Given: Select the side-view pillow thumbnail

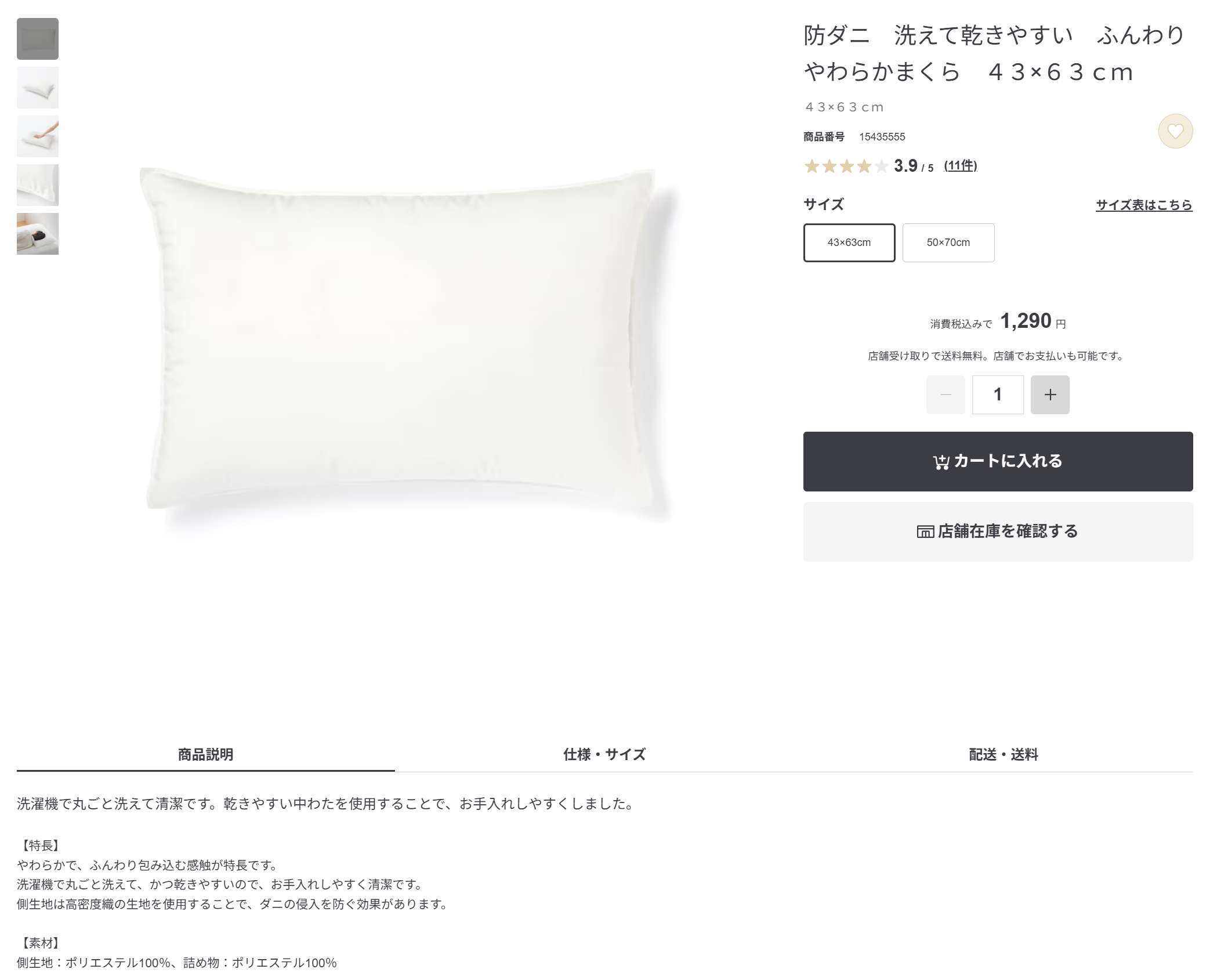Looking at the screenshot, I should [x=38, y=88].
